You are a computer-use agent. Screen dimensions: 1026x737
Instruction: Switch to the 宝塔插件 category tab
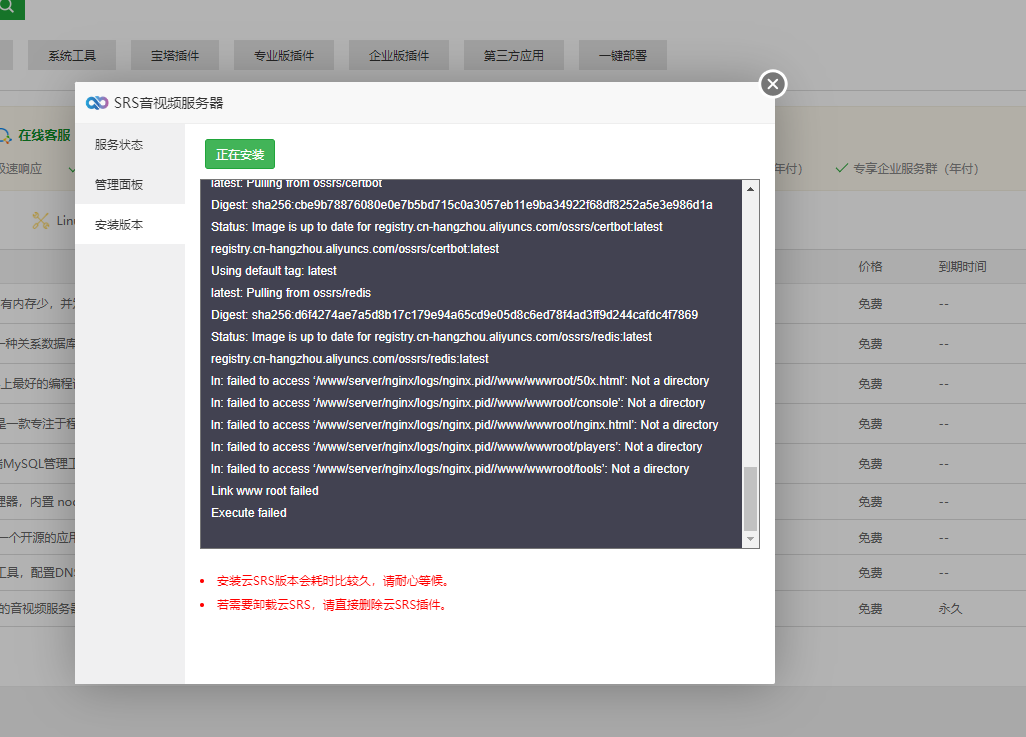pyautogui.click(x=175, y=56)
